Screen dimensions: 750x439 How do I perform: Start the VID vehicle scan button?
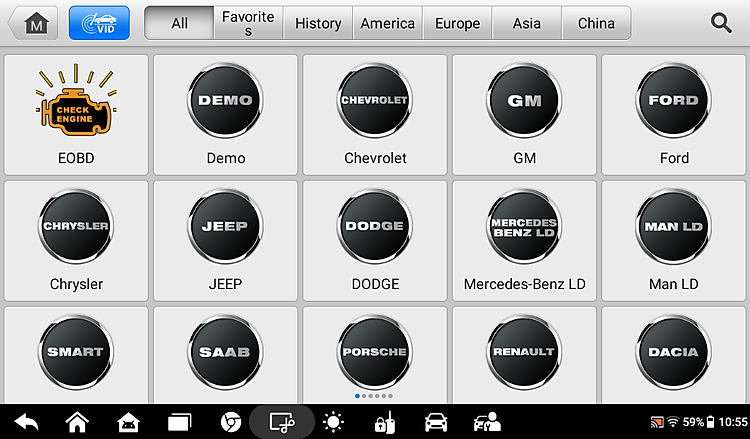pos(99,23)
